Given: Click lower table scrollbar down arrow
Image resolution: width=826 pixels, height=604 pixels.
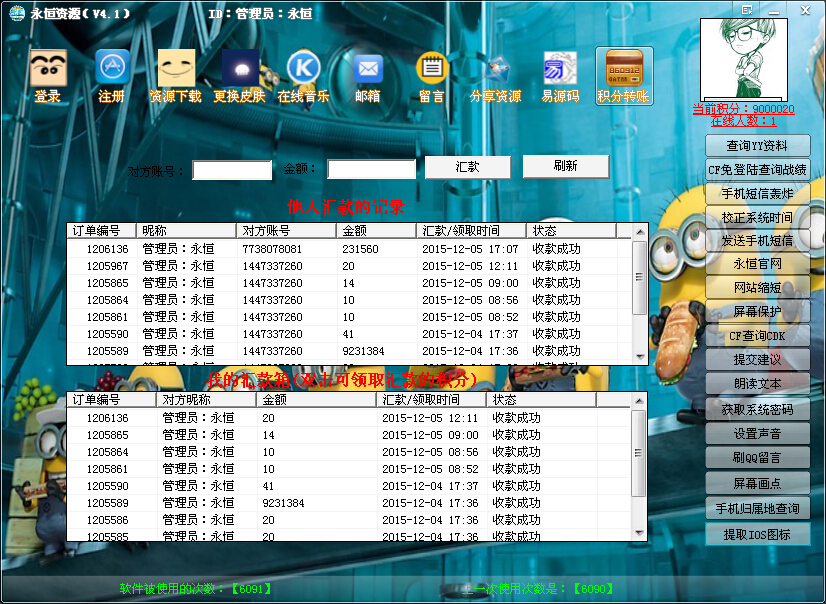Looking at the screenshot, I should pyautogui.click(x=638, y=533).
